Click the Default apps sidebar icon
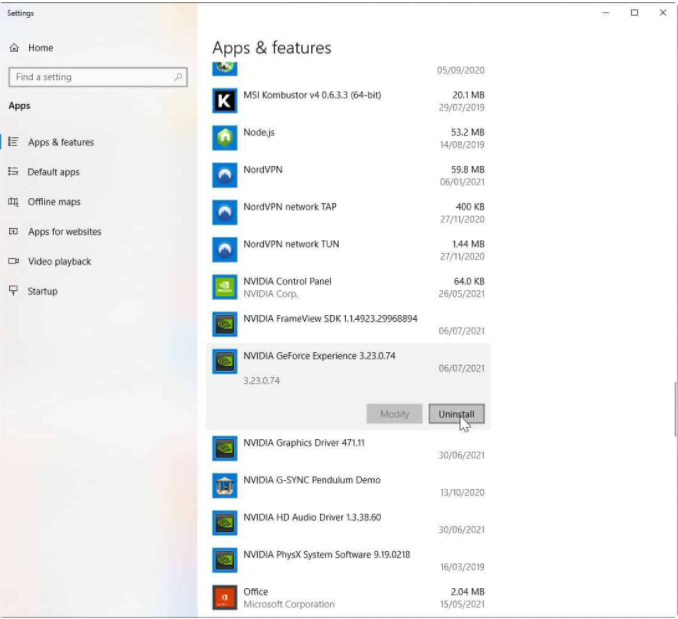 pyautogui.click(x=13, y=172)
